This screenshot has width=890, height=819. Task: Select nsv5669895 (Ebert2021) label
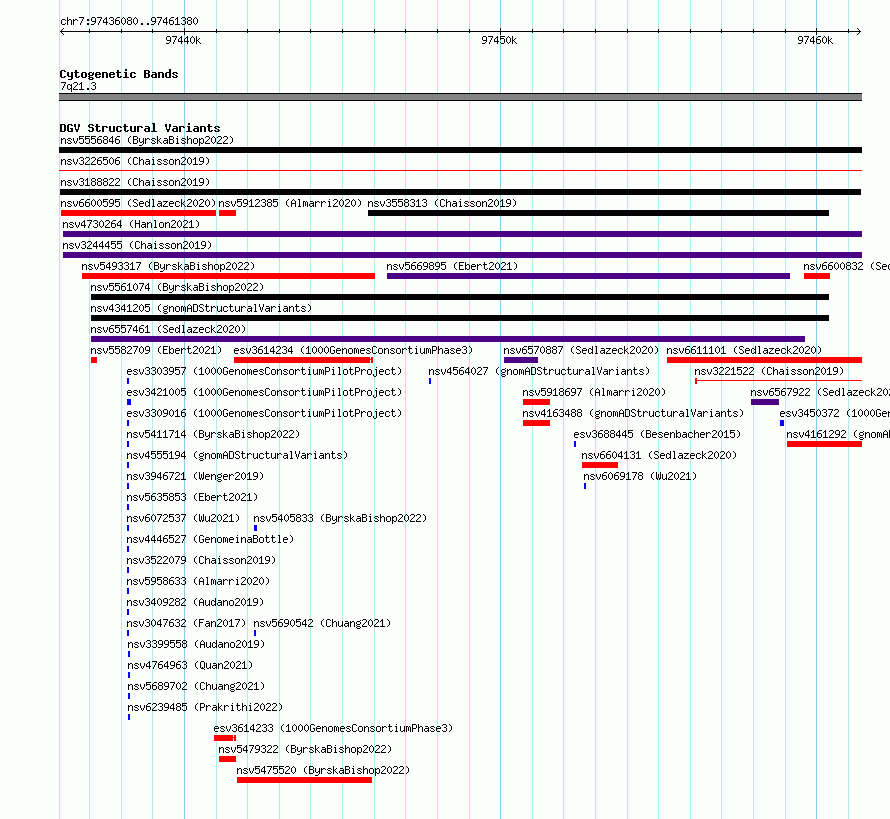452,266
